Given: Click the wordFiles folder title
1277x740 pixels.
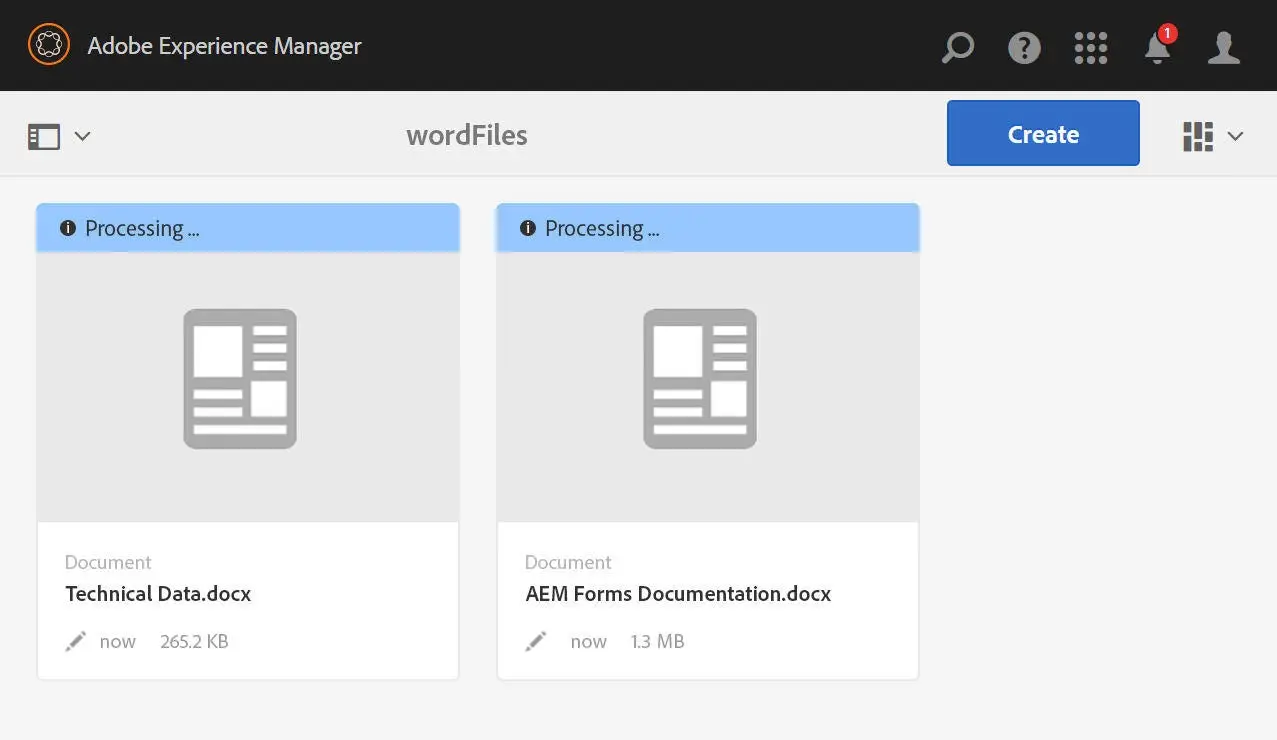Looking at the screenshot, I should (x=466, y=135).
